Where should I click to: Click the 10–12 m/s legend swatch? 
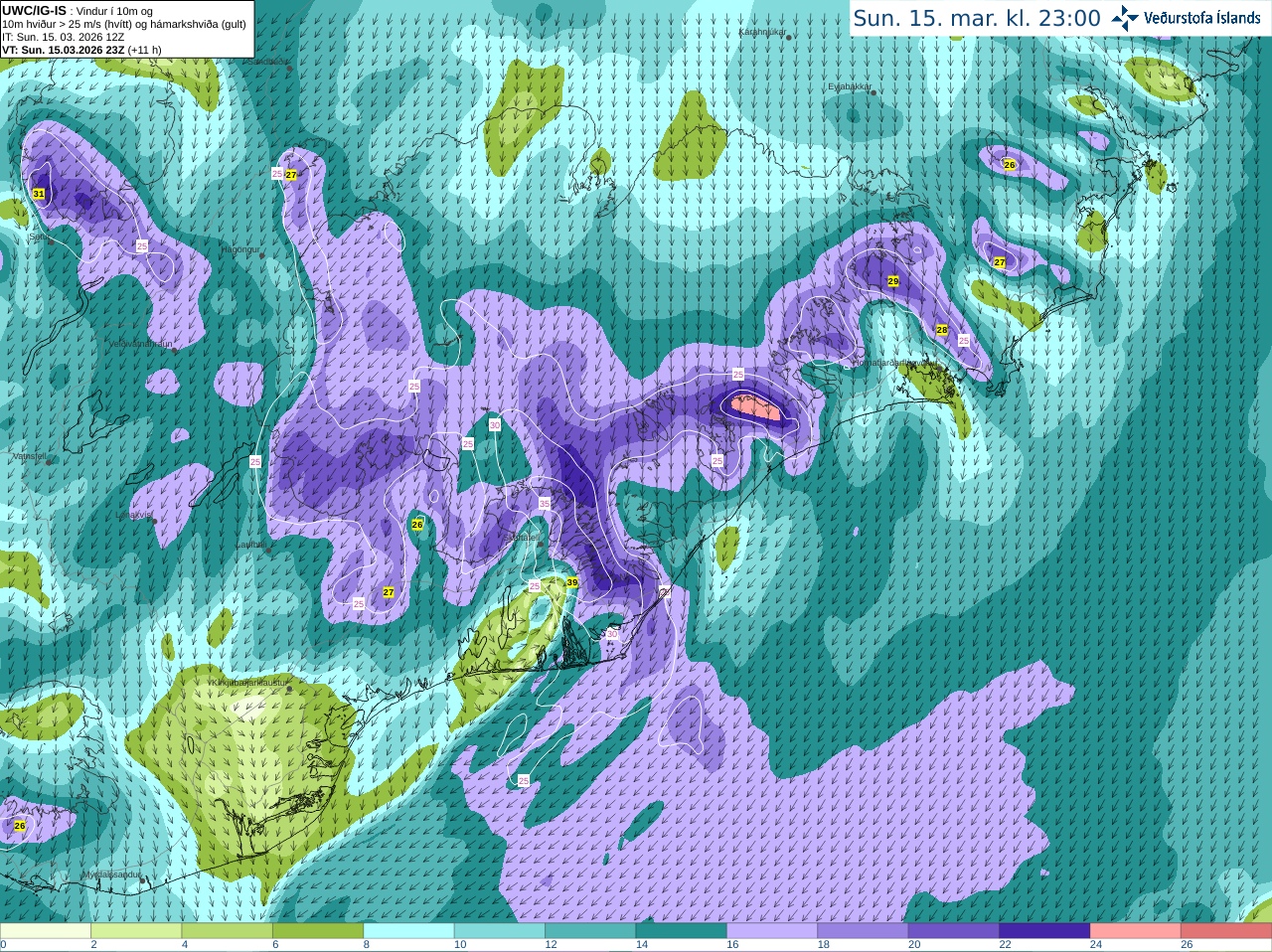[x=500, y=931]
